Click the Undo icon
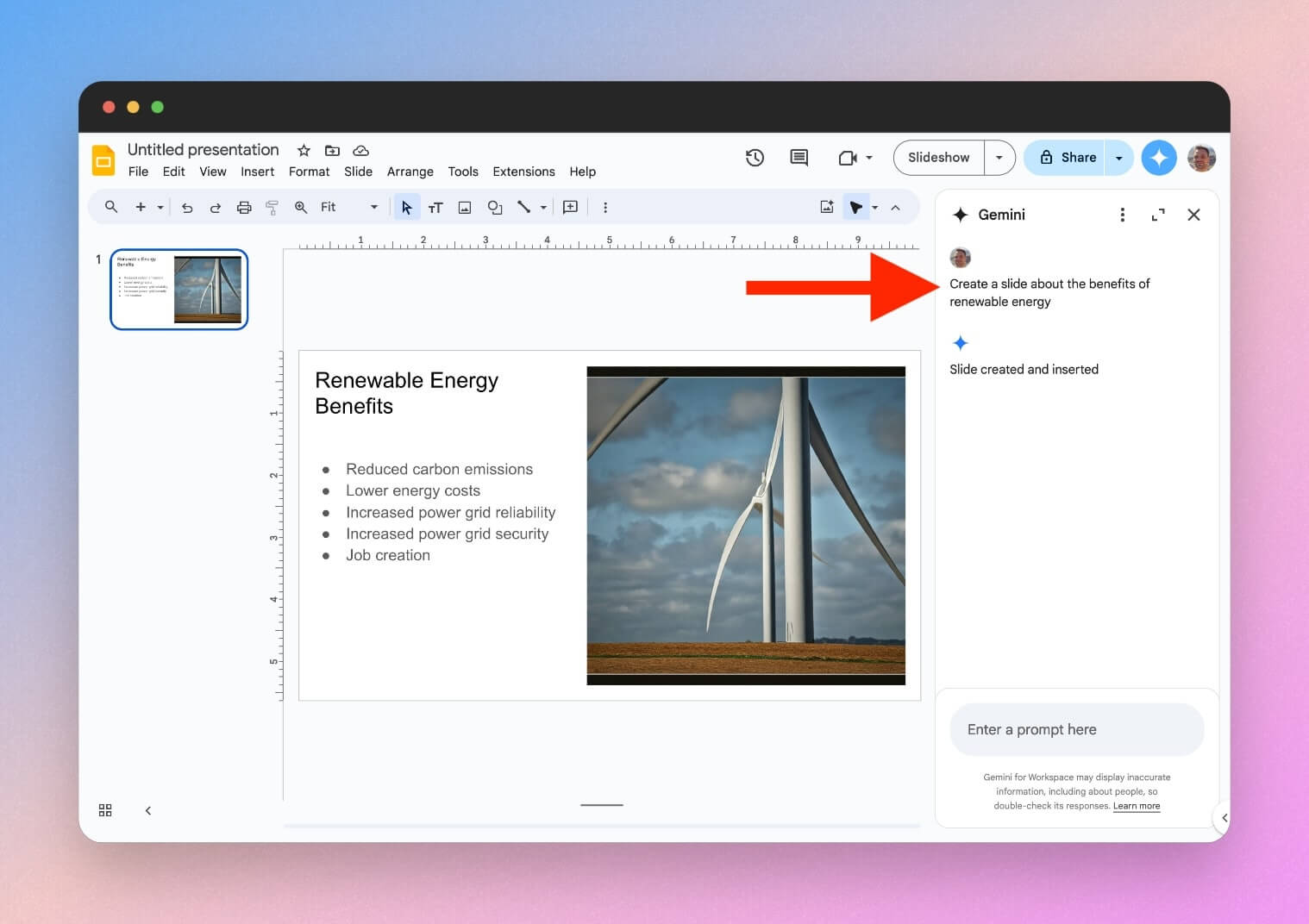This screenshot has height=924, width=1309. [x=187, y=207]
